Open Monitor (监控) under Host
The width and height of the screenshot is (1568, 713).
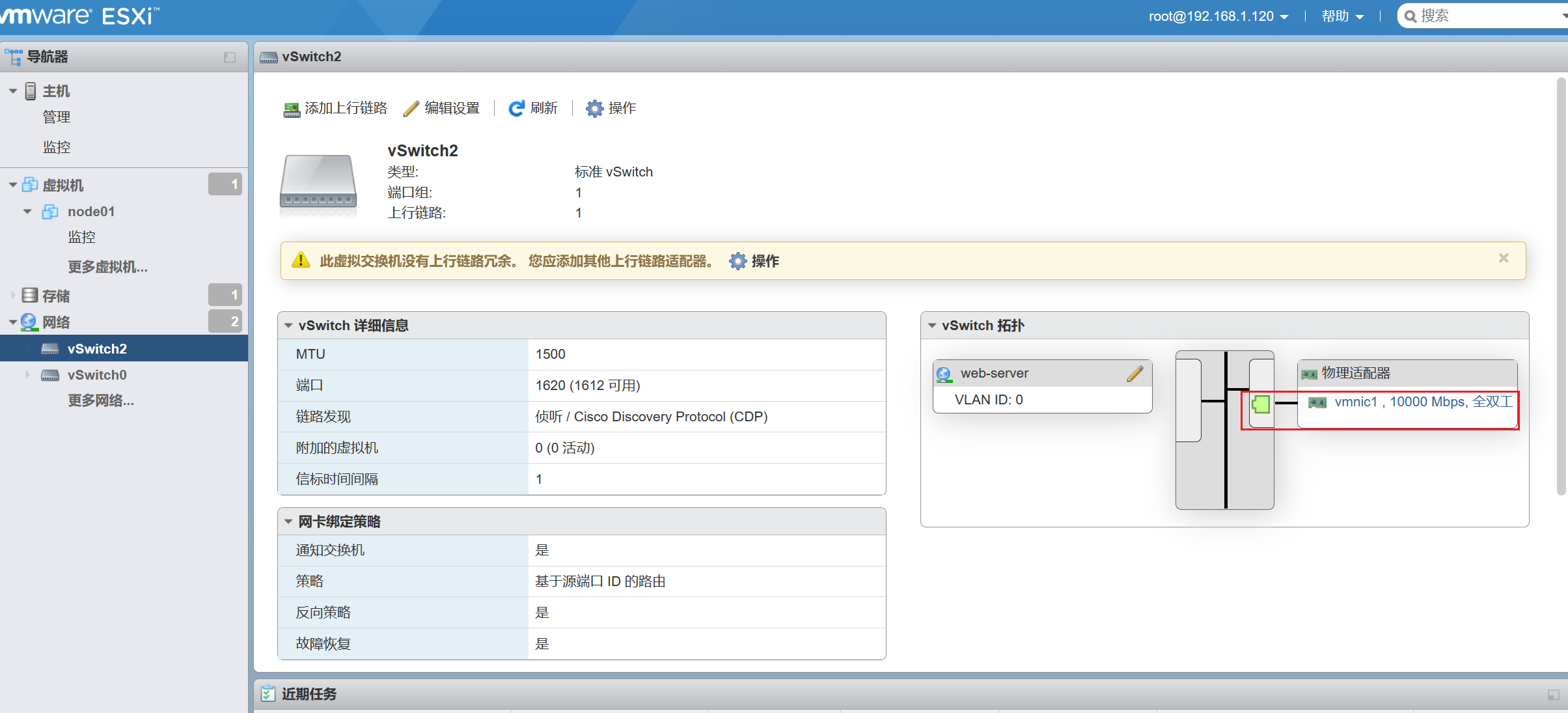pyautogui.click(x=56, y=147)
